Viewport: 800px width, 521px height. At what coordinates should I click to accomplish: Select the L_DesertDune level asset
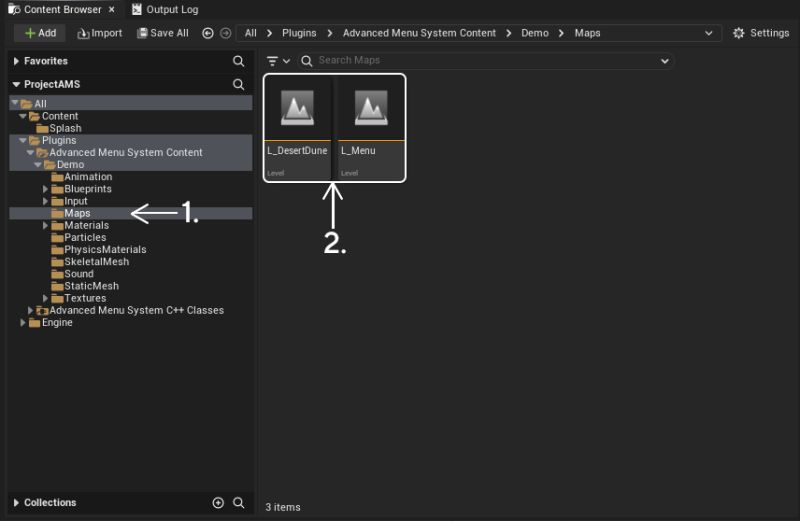point(298,128)
